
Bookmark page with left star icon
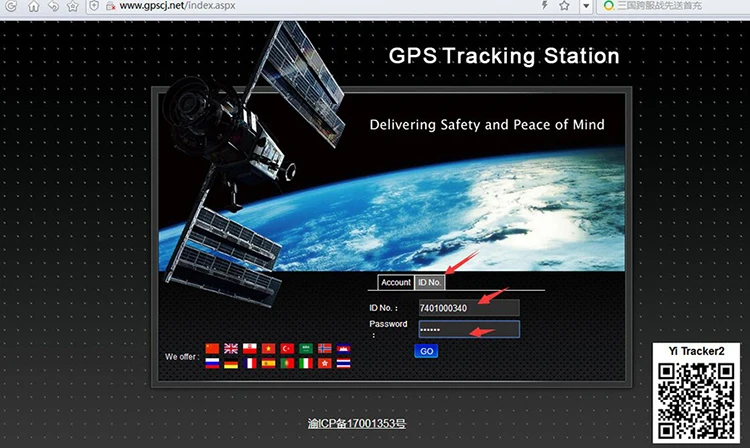point(73,6)
